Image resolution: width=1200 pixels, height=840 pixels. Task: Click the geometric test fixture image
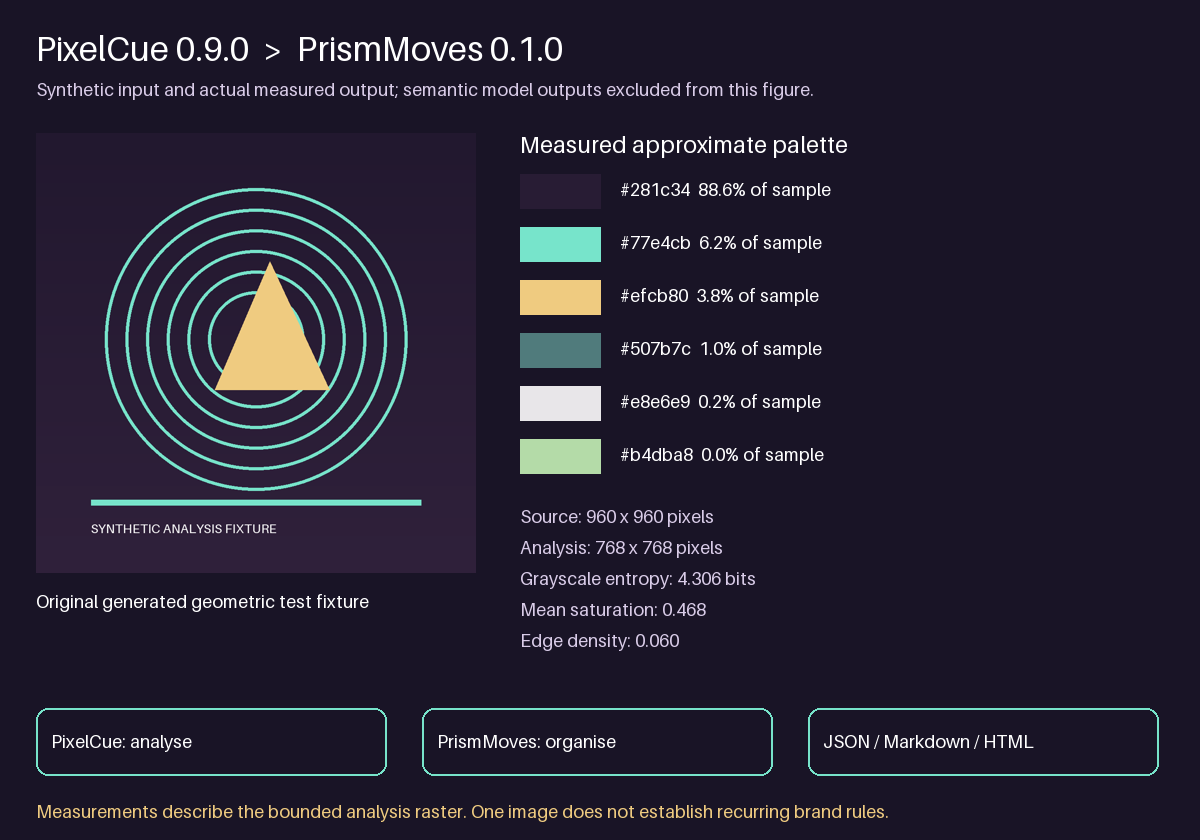256,353
